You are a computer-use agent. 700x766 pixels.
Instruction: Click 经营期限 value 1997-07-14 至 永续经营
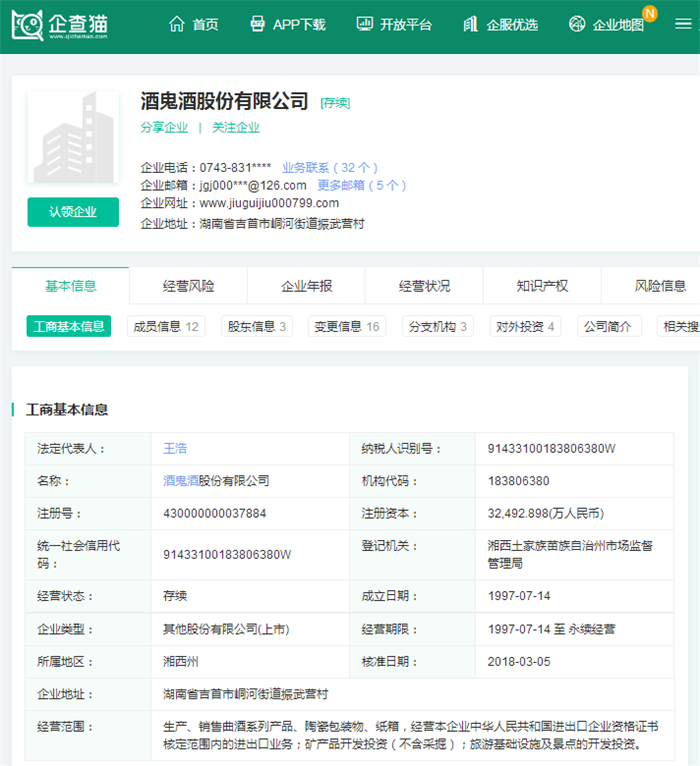(552, 629)
